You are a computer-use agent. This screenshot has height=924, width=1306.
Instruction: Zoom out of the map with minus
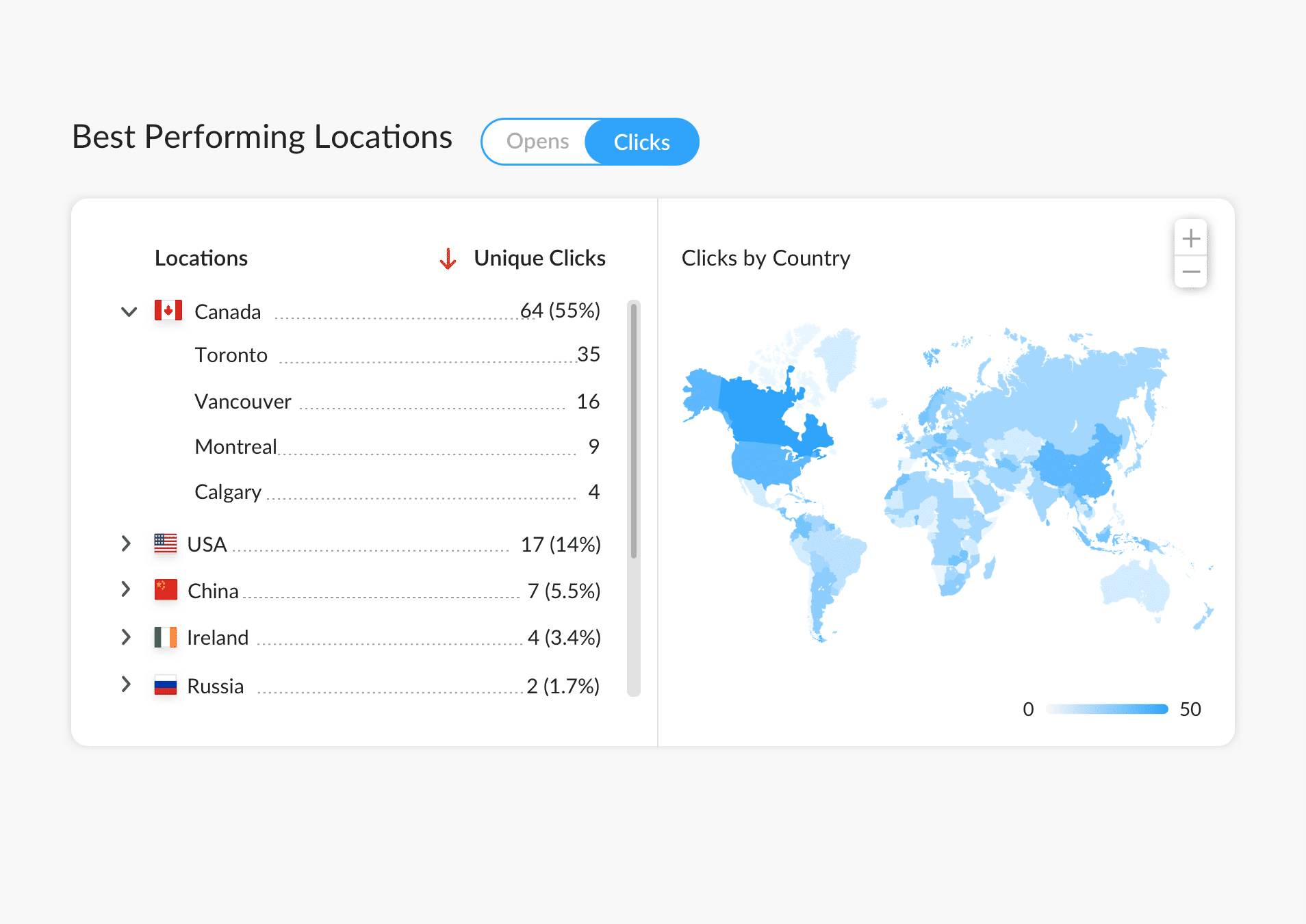(x=1191, y=272)
